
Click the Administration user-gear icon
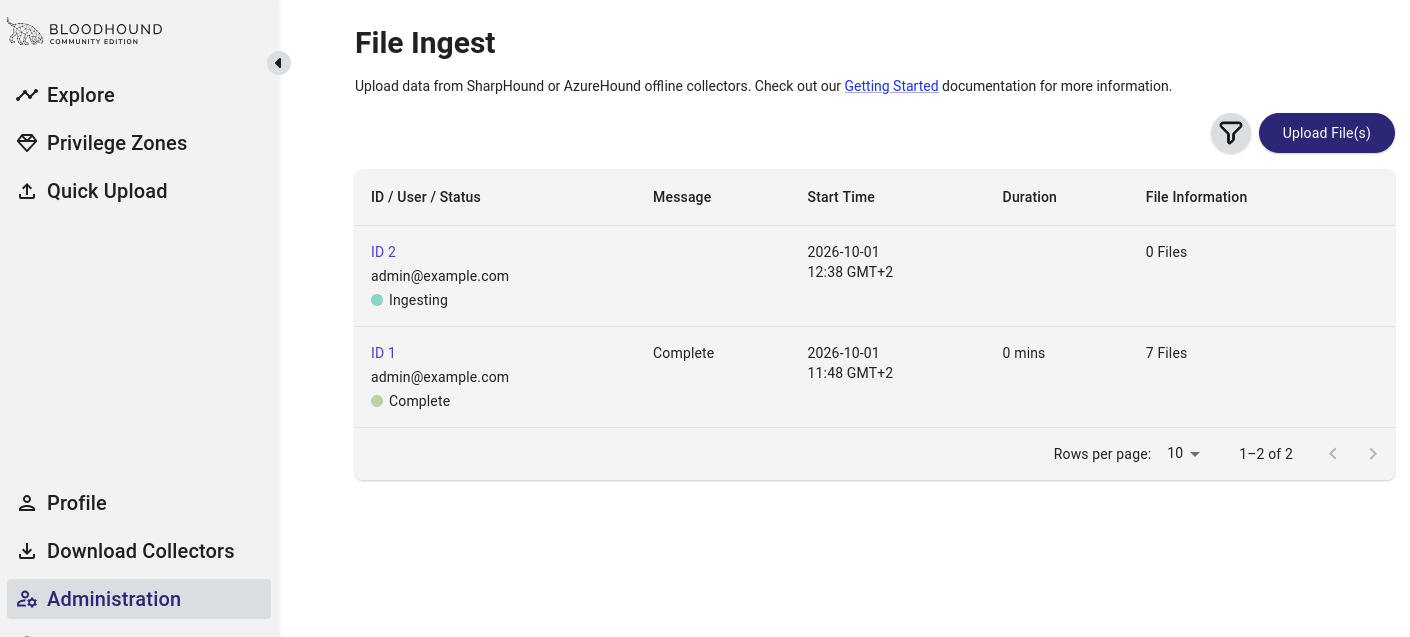click(x=27, y=599)
